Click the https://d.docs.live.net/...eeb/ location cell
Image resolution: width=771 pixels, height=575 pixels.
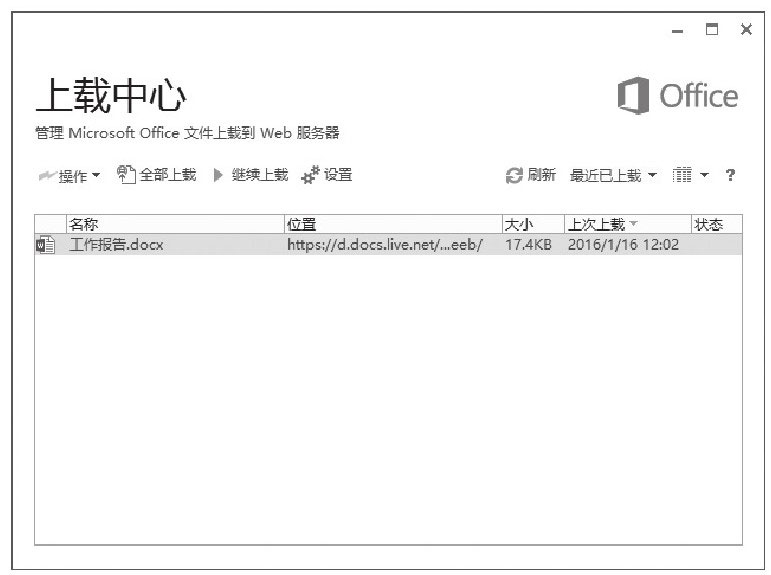coord(385,244)
